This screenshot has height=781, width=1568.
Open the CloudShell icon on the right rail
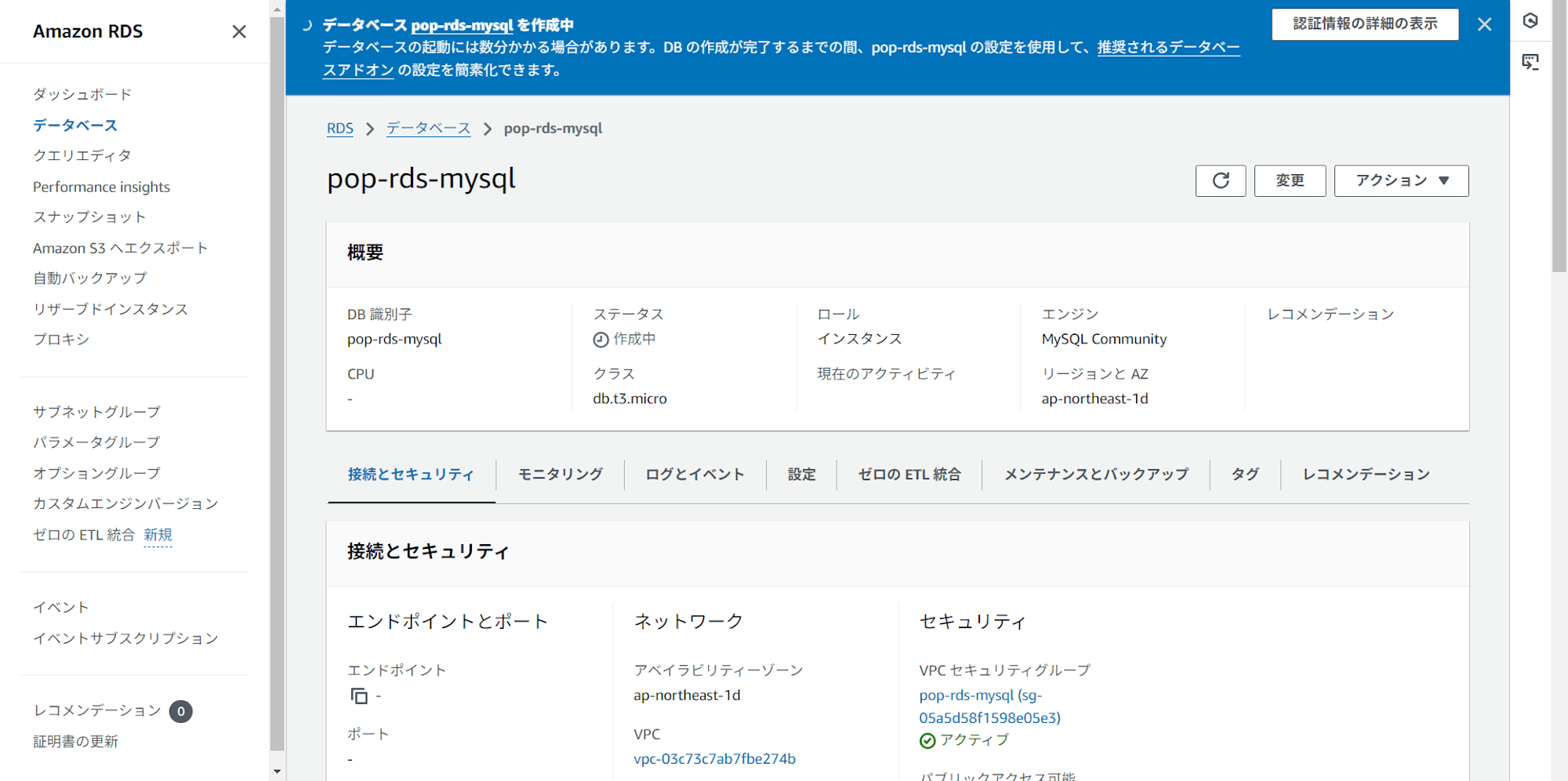(1530, 61)
